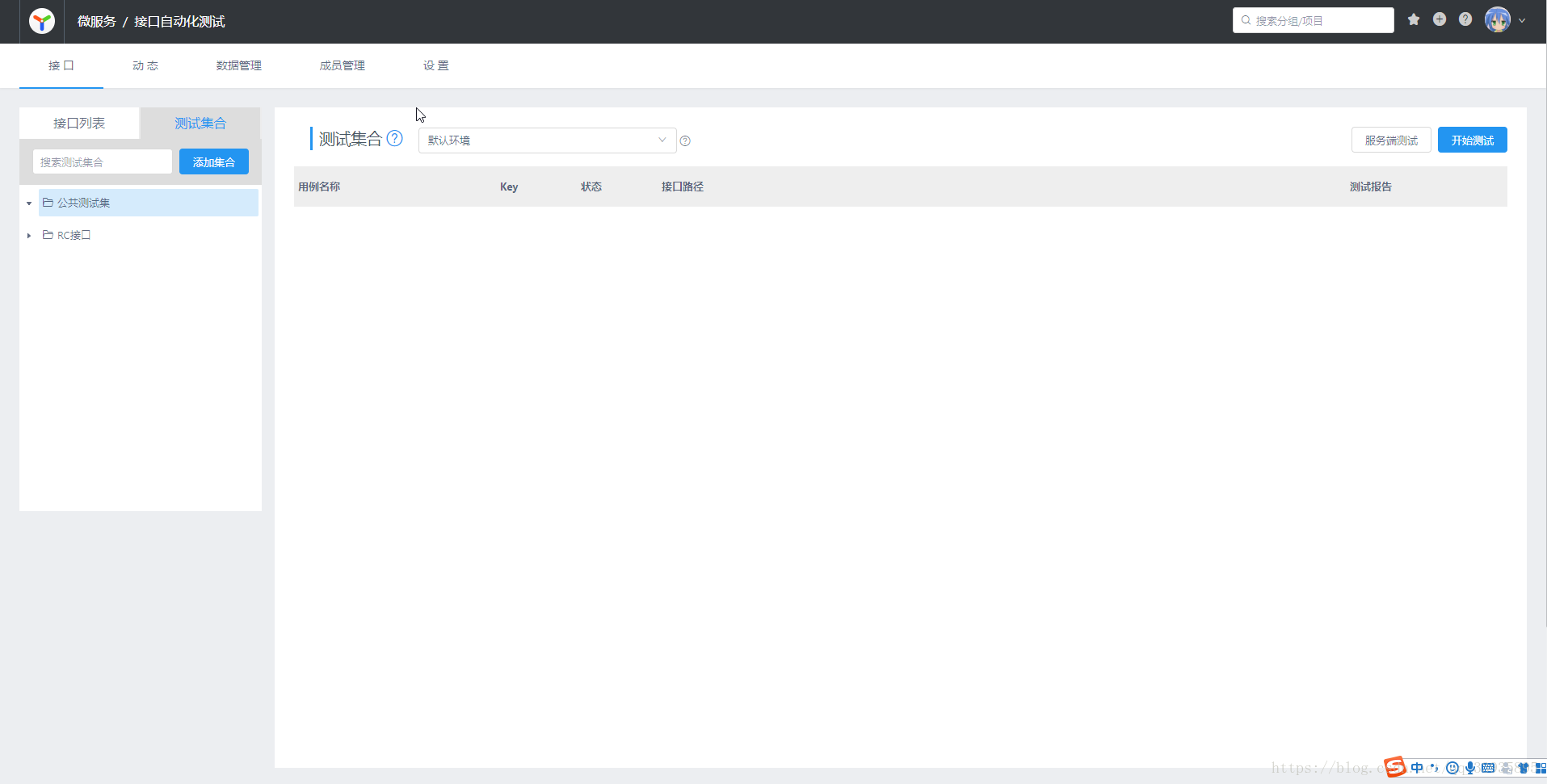Click the 接口路径 column header
This screenshot has width=1547, height=784.
[683, 187]
